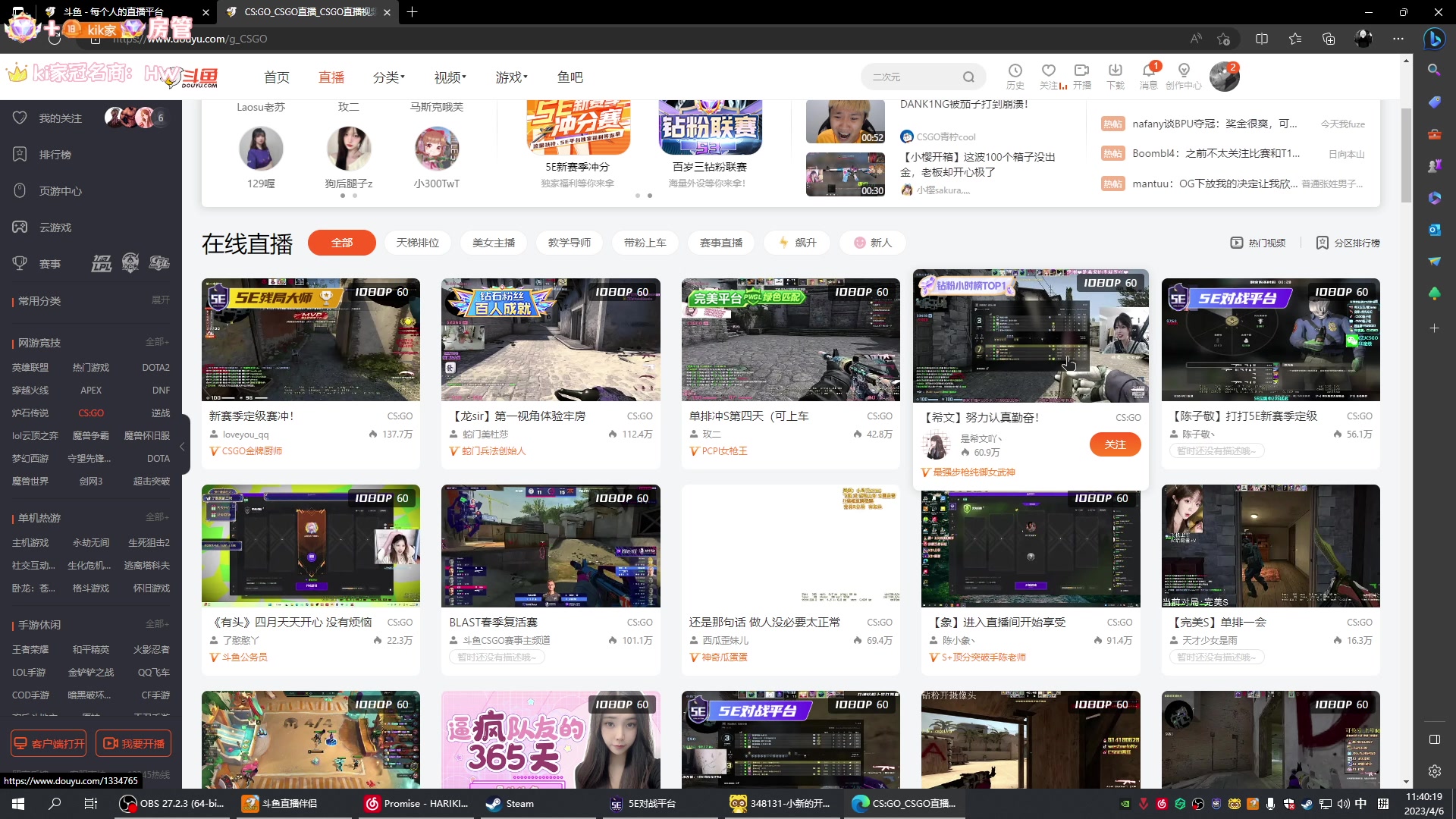Select the 新人 filter pill
This screenshot has width=1456, height=819.
pyautogui.click(x=873, y=243)
